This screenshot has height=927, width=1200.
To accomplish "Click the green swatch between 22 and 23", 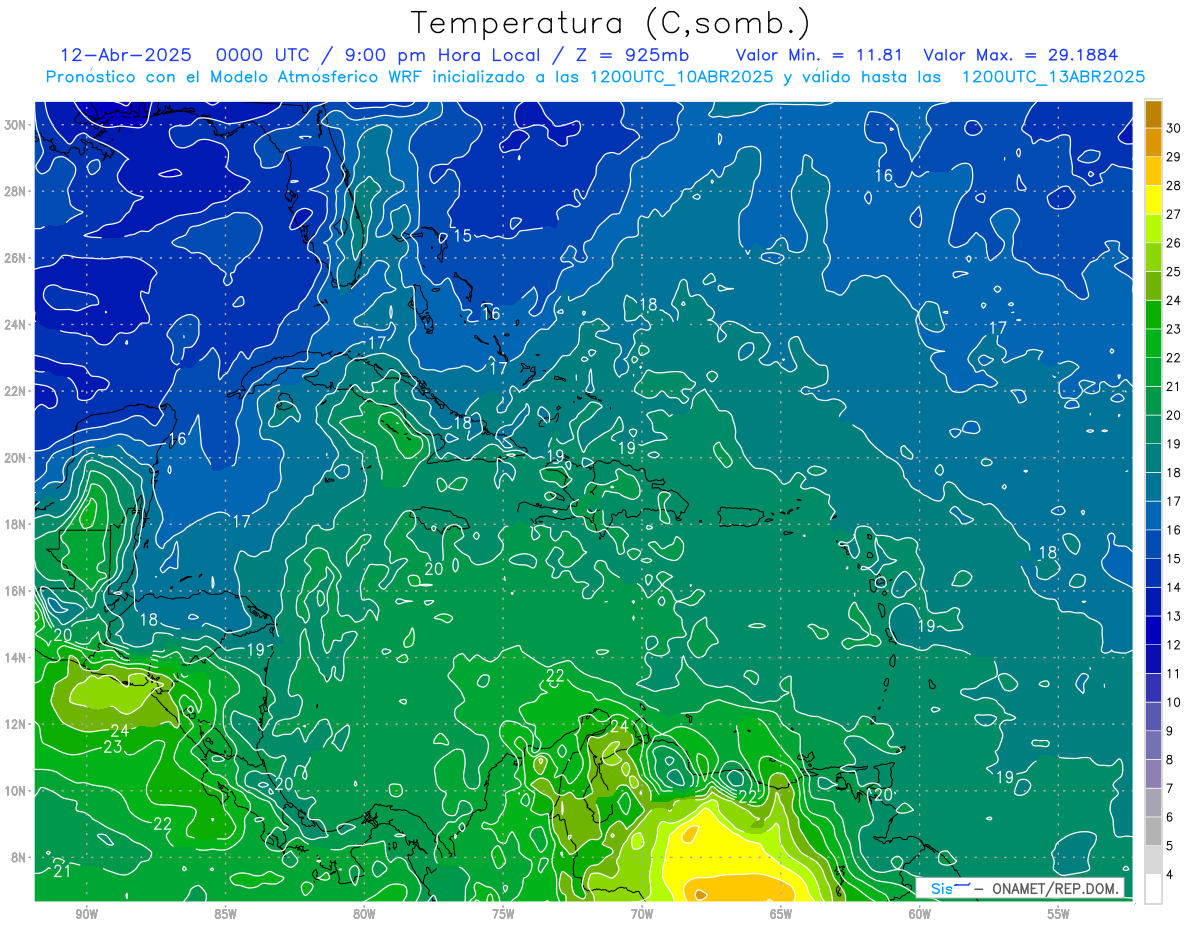I will (1154, 343).
